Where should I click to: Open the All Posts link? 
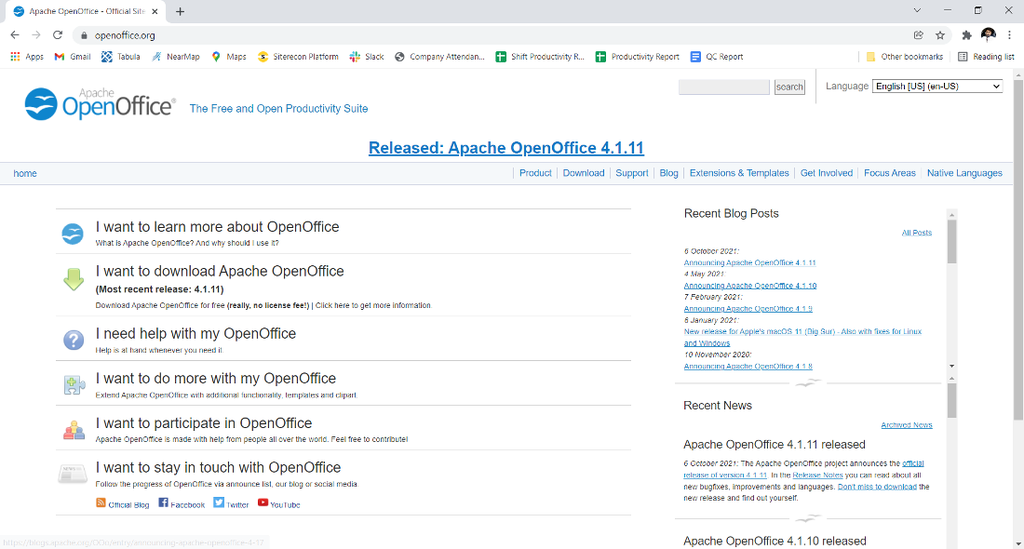[x=917, y=233]
